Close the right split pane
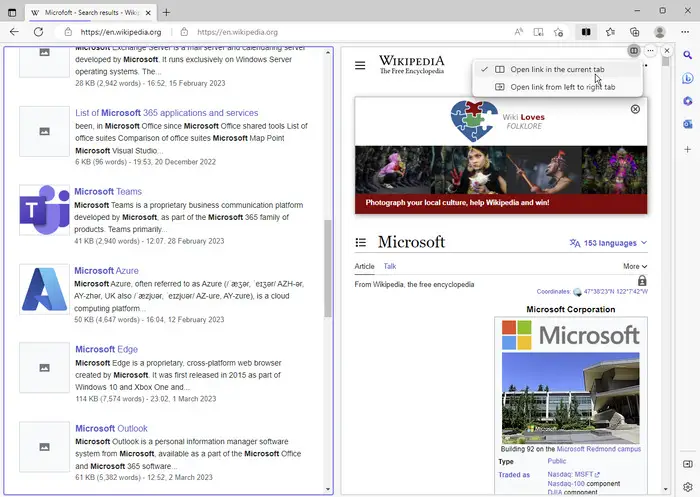 click(x=667, y=50)
